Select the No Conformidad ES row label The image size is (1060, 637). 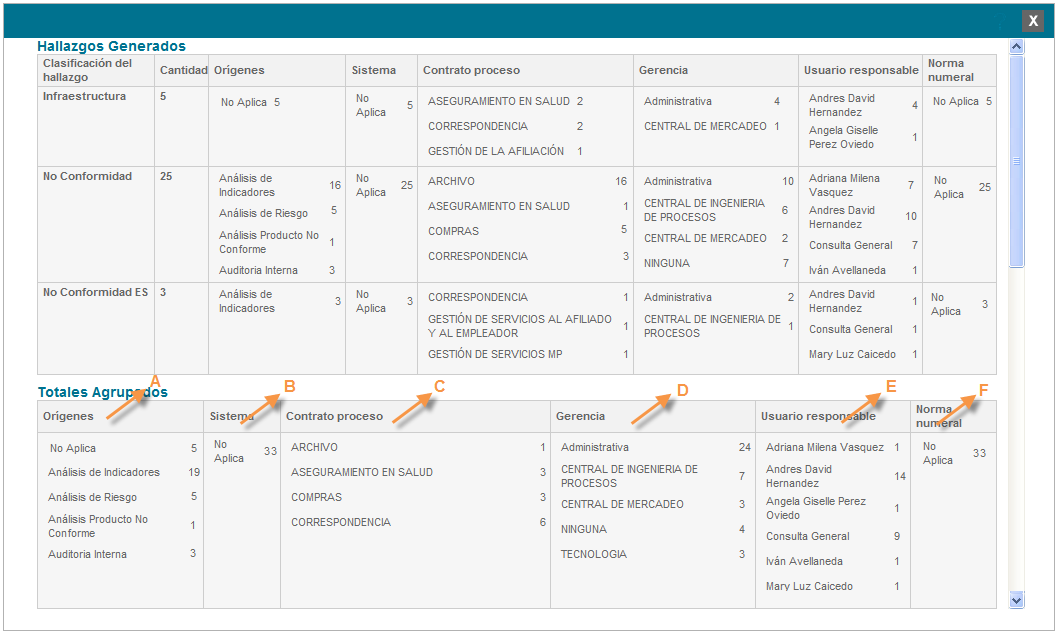[x=95, y=293]
